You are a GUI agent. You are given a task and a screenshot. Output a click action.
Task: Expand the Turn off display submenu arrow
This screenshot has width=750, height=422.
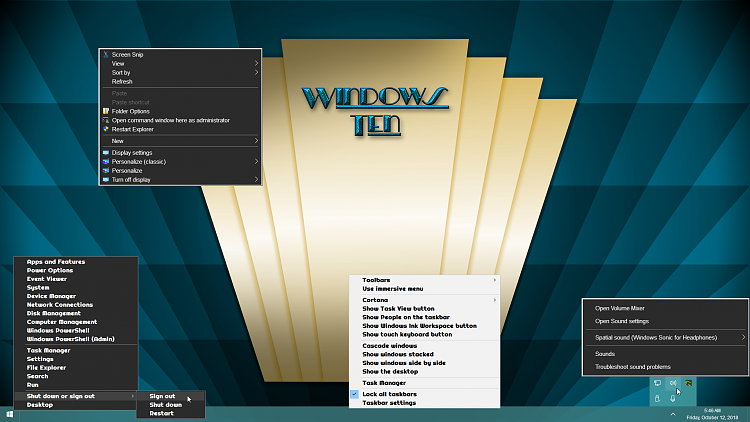point(256,179)
